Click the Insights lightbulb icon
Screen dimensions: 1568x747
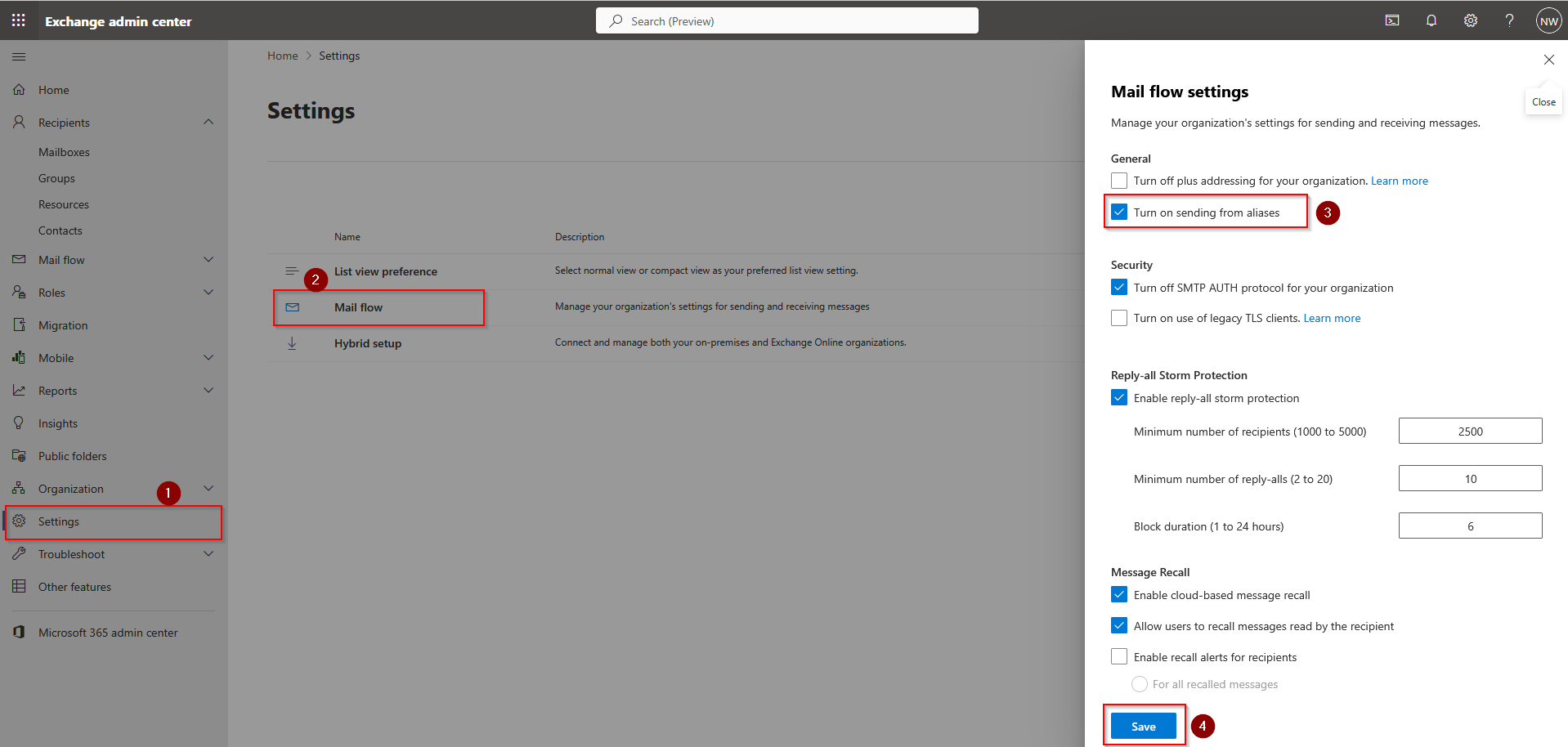click(x=19, y=423)
